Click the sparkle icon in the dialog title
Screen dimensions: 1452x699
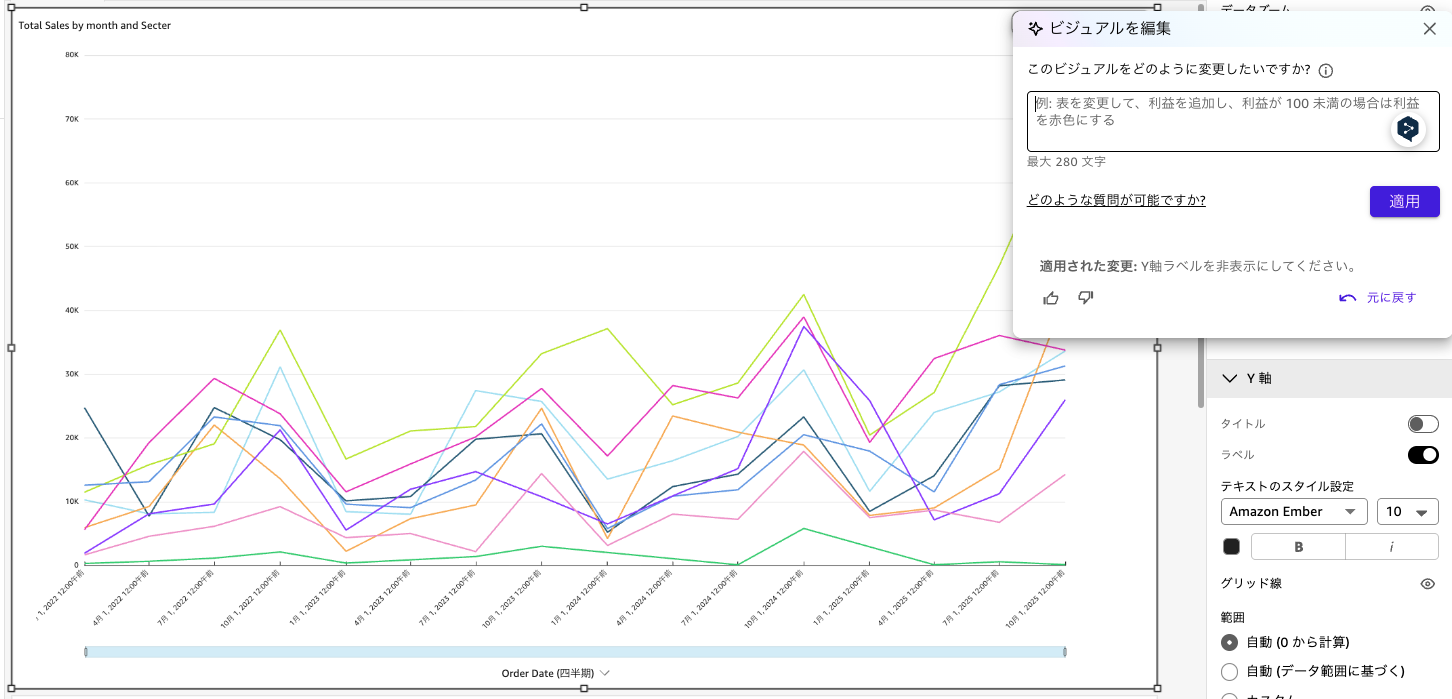coord(1035,29)
